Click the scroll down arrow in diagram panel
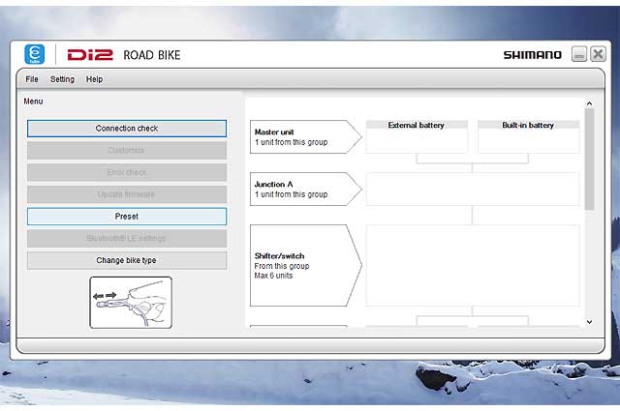The image size is (620, 411). click(588, 321)
